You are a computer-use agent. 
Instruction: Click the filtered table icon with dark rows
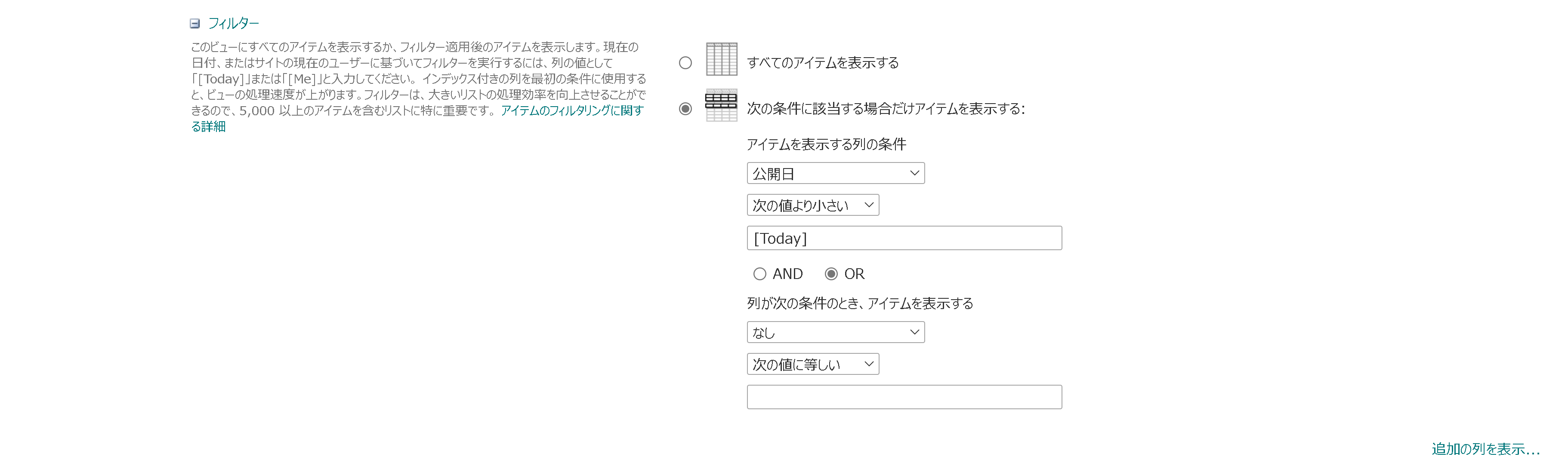click(721, 105)
